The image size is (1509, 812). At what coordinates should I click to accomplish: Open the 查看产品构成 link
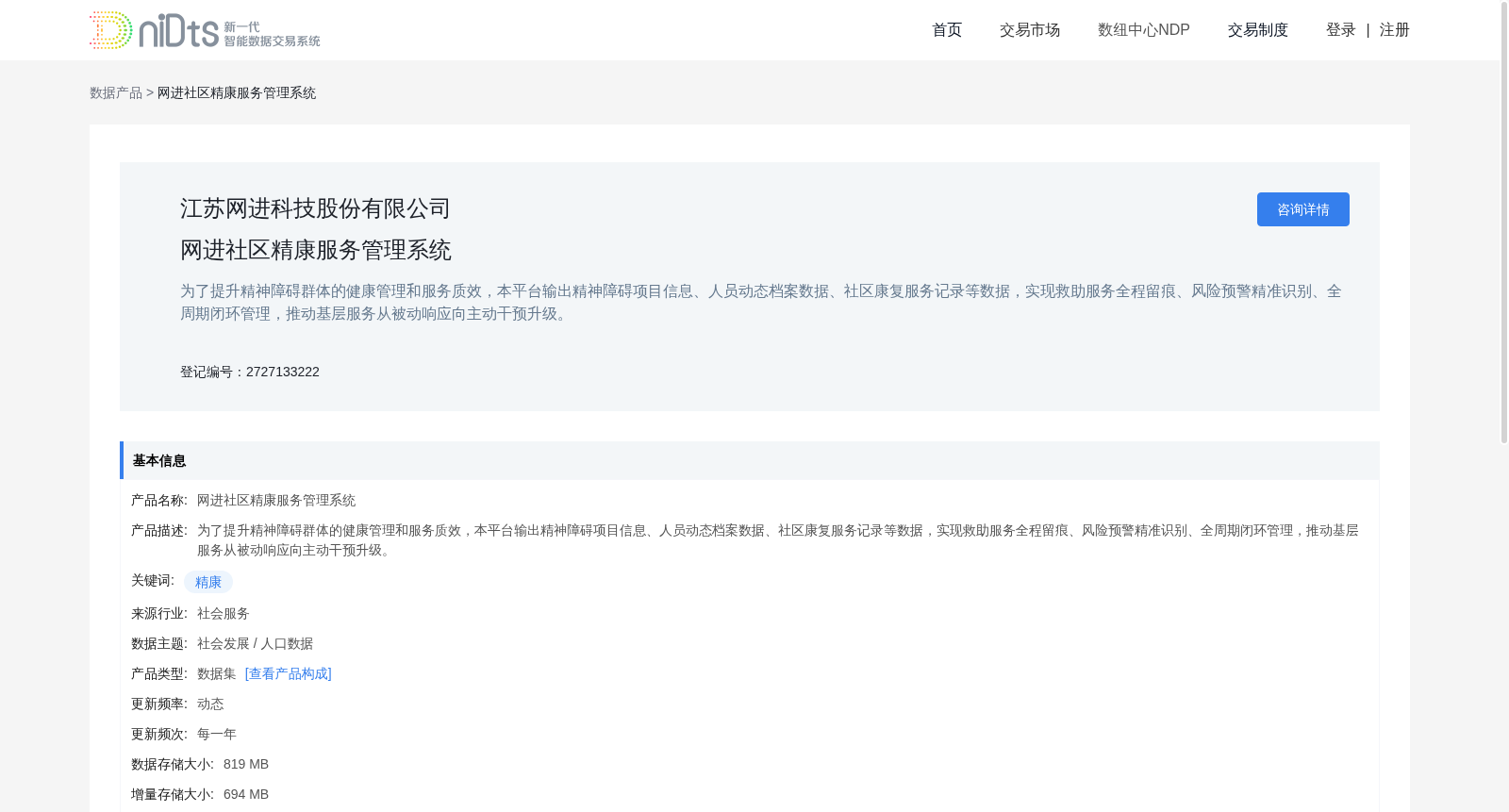[x=289, y=673]
